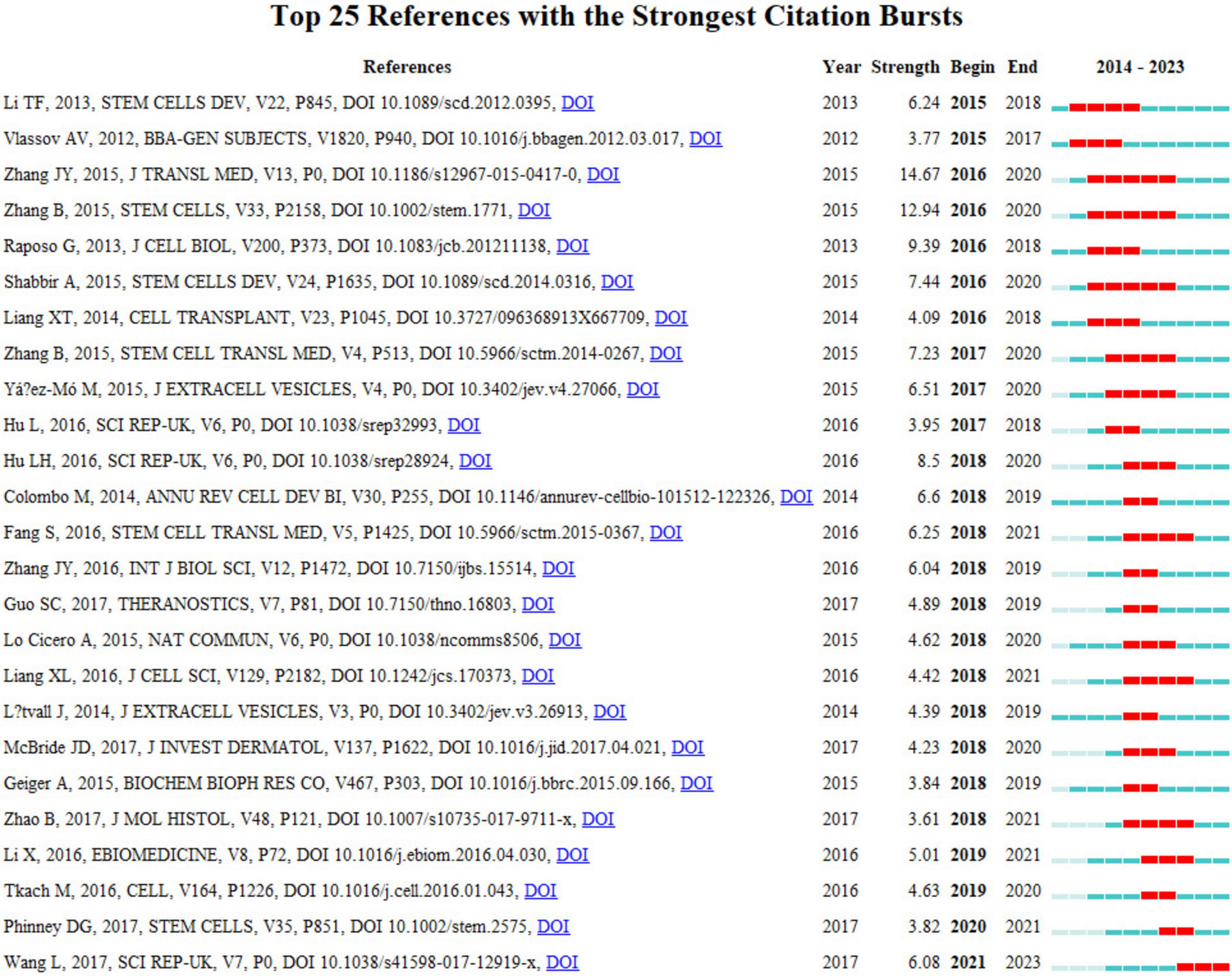Screen dimensions: 1232x976
Task: Select strength value 9.39
Action: (x=924, y=246)
